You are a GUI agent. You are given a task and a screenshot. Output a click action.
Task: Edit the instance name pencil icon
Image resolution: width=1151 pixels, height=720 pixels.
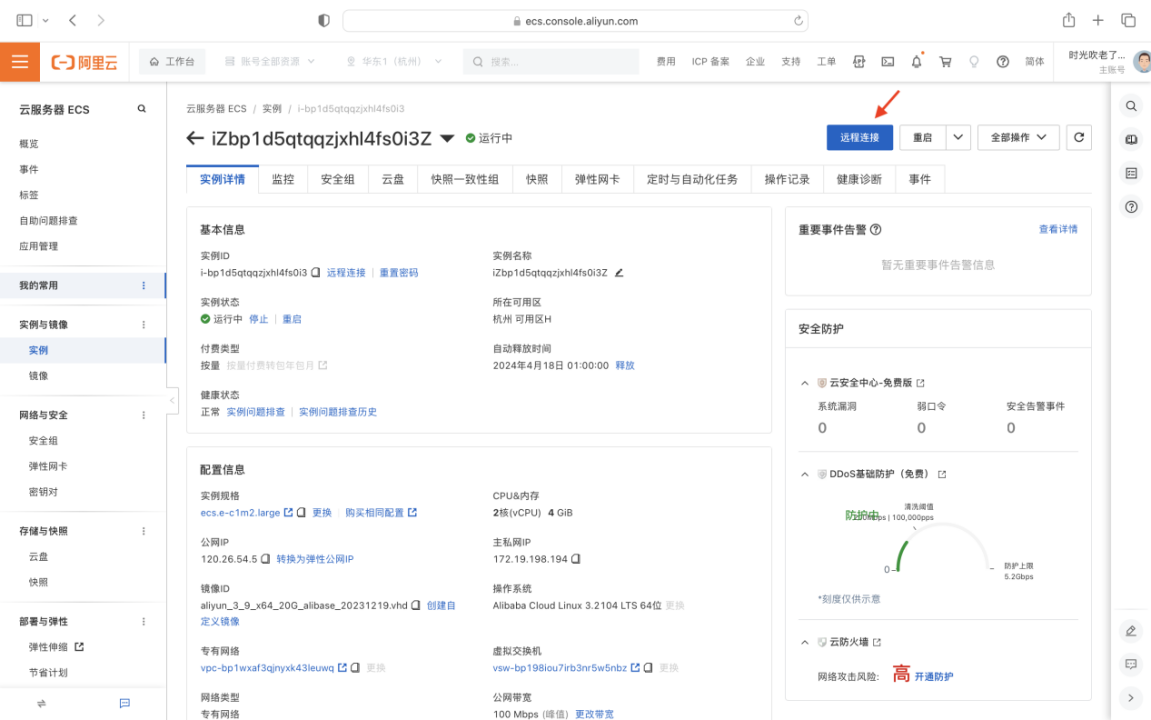[x=619, y=272]
